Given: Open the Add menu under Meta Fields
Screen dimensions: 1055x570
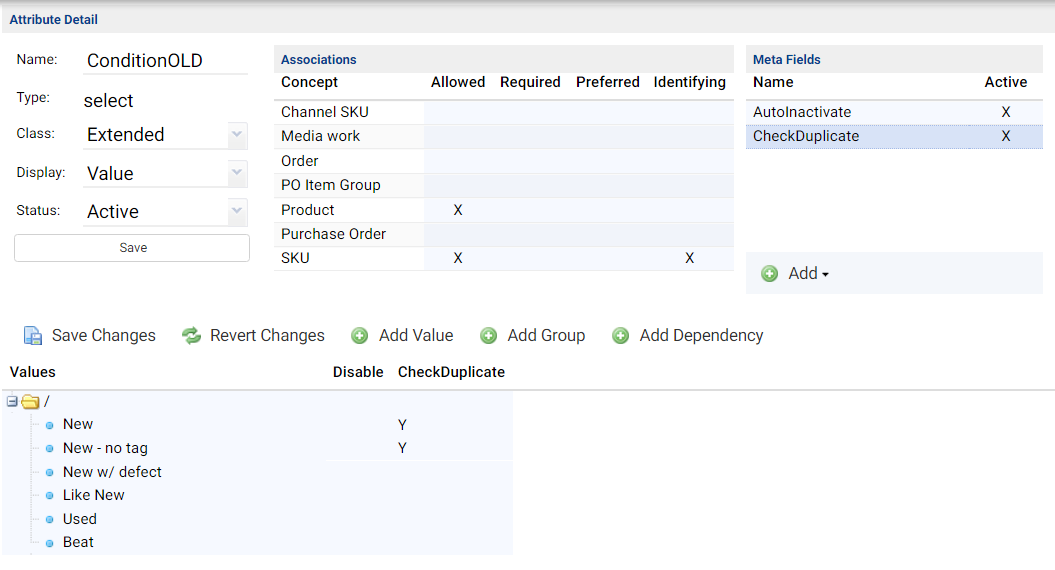Looking at the screenshot, I should coord(808,274).
